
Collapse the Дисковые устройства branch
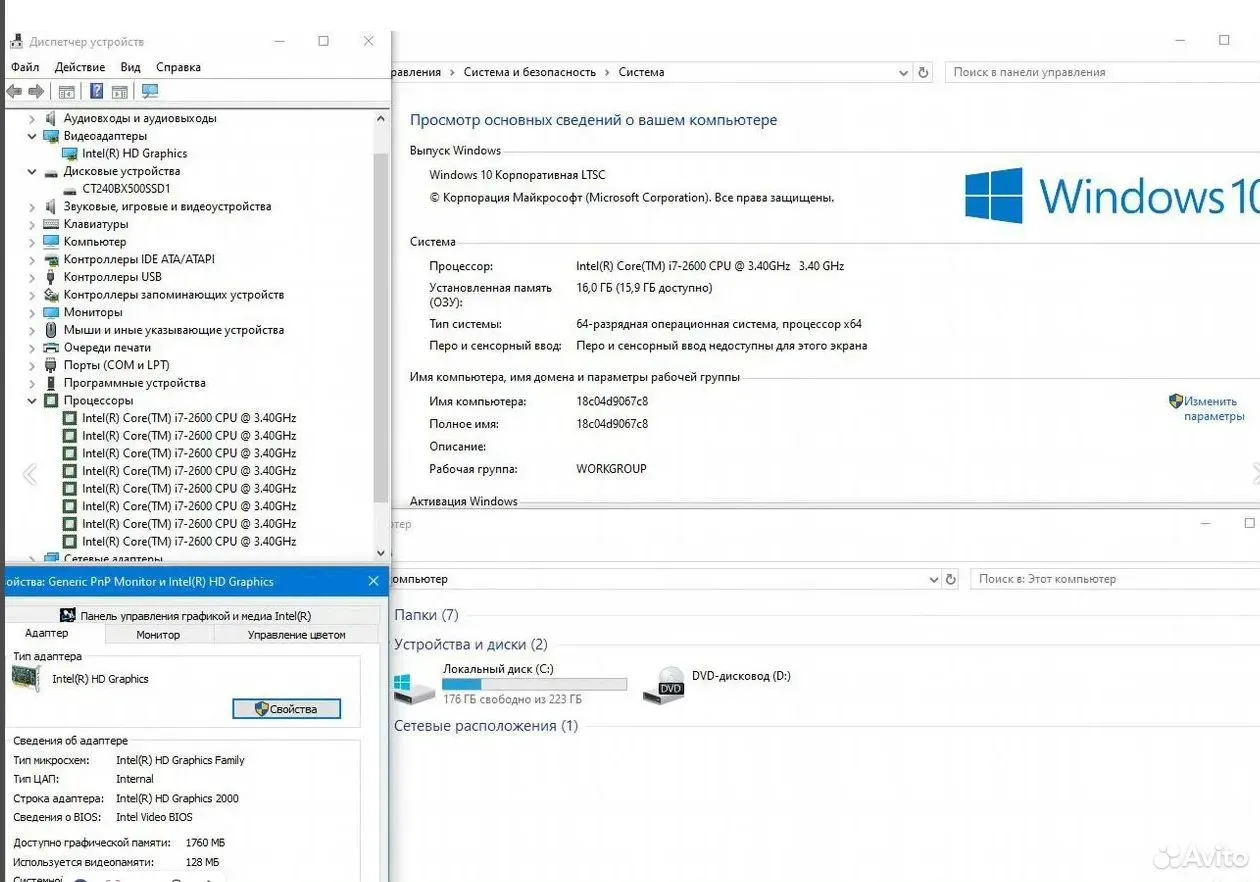click(x=32, y=172)
